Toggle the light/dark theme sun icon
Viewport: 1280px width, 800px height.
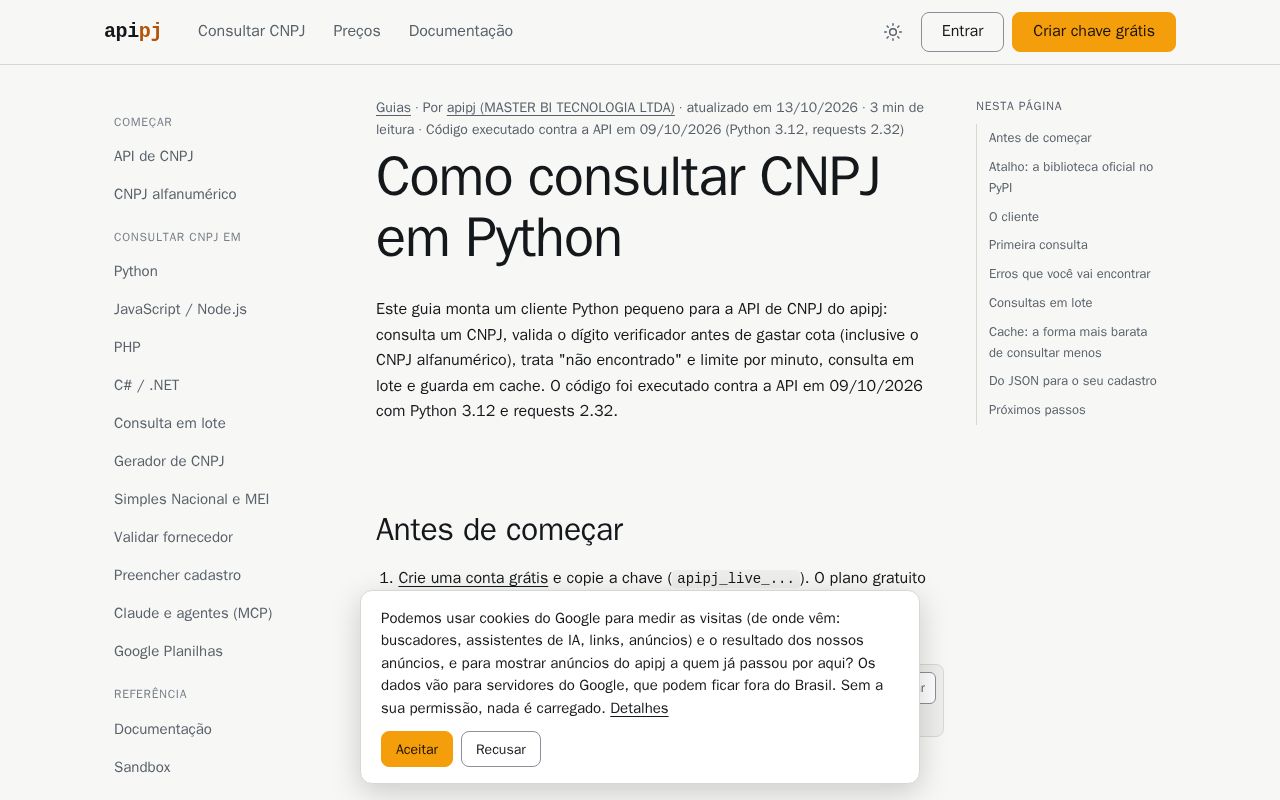[x=893, y=32]
